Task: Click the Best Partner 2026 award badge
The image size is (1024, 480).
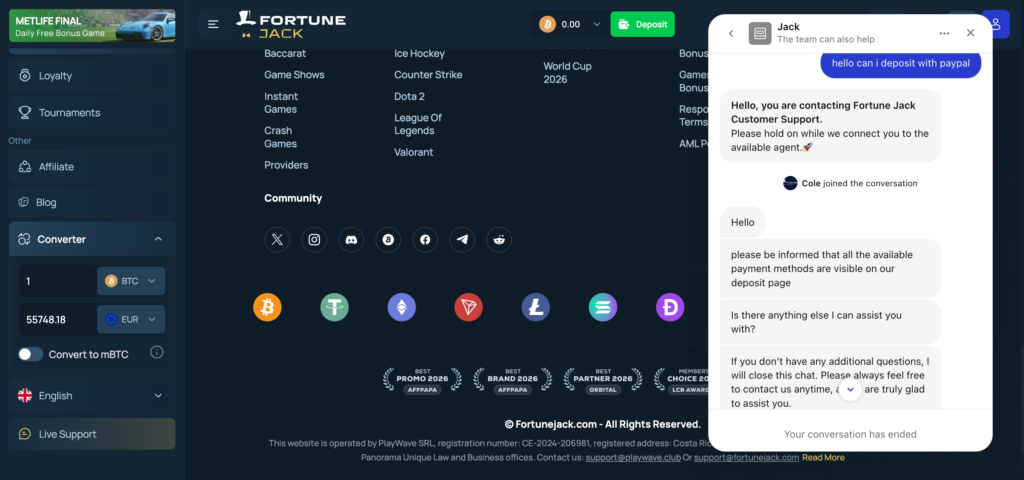Action: [603, 381]
